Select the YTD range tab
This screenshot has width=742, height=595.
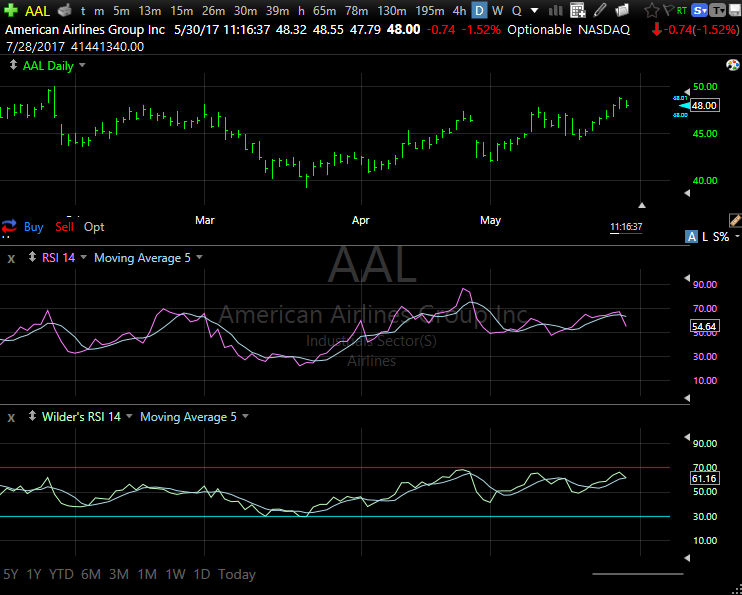(x=62, y=574)
